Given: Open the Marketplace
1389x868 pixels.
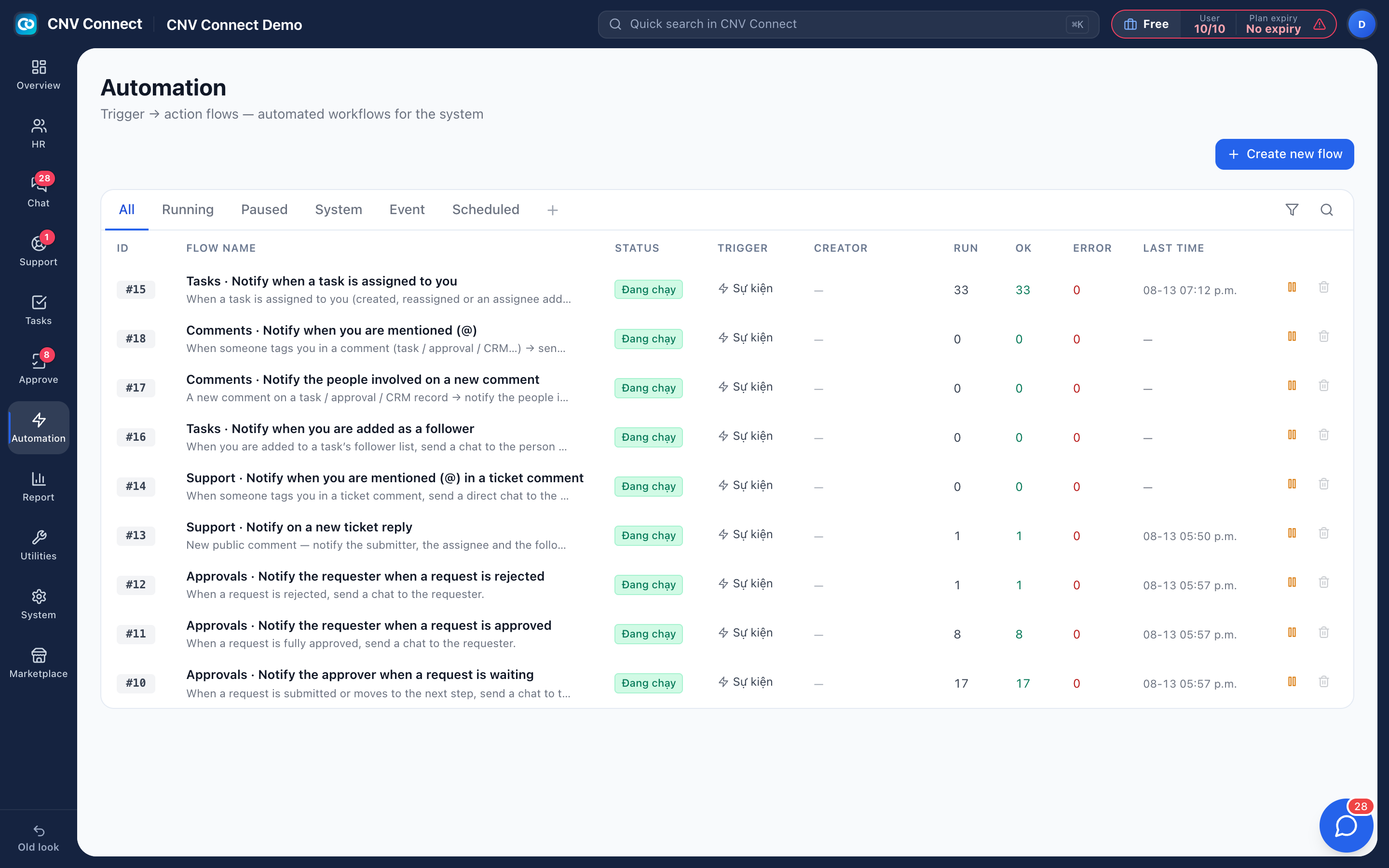Looking at the screenshot, I should [x=39, y=663].
